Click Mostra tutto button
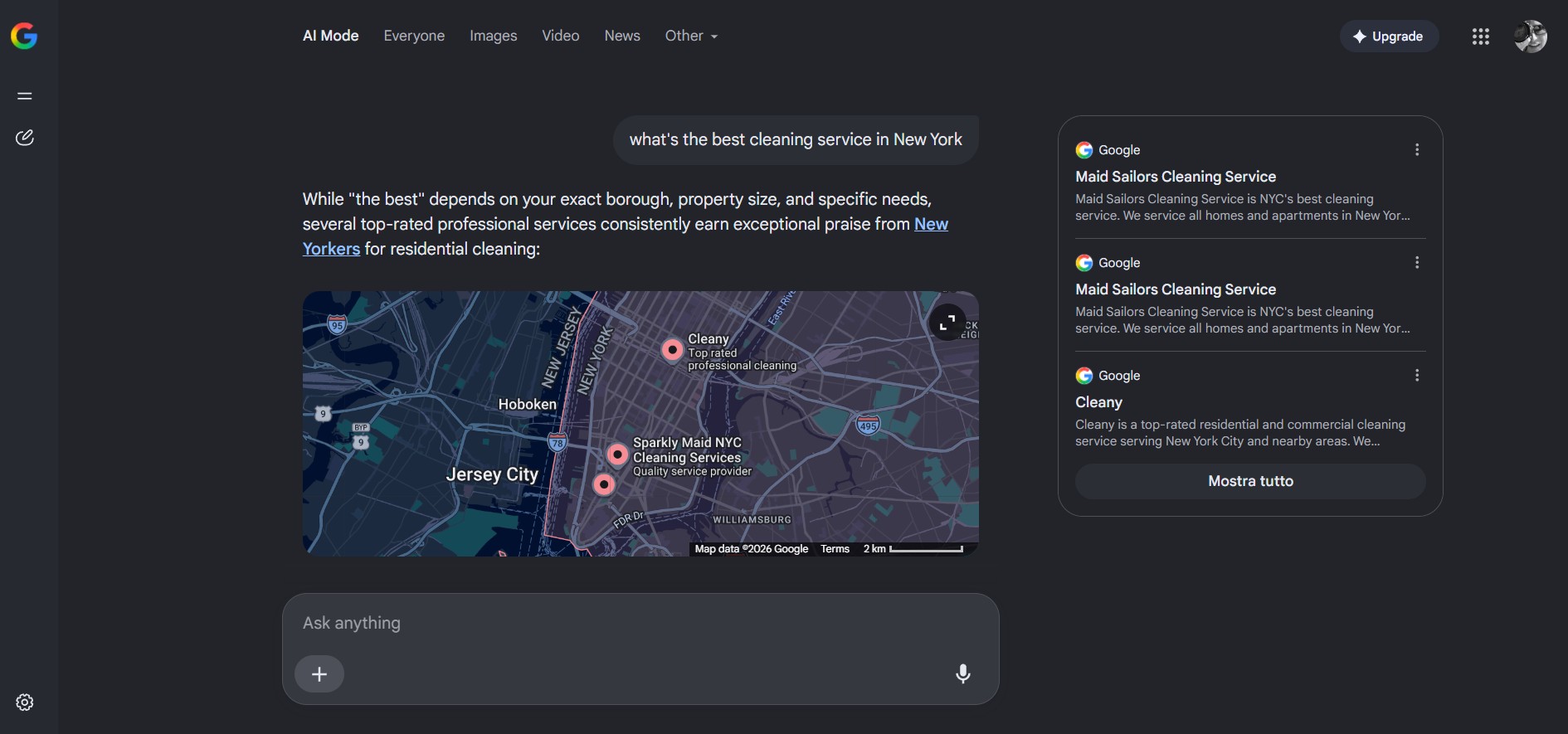Screen dimensions: 1568x734 click(1250, 481)
